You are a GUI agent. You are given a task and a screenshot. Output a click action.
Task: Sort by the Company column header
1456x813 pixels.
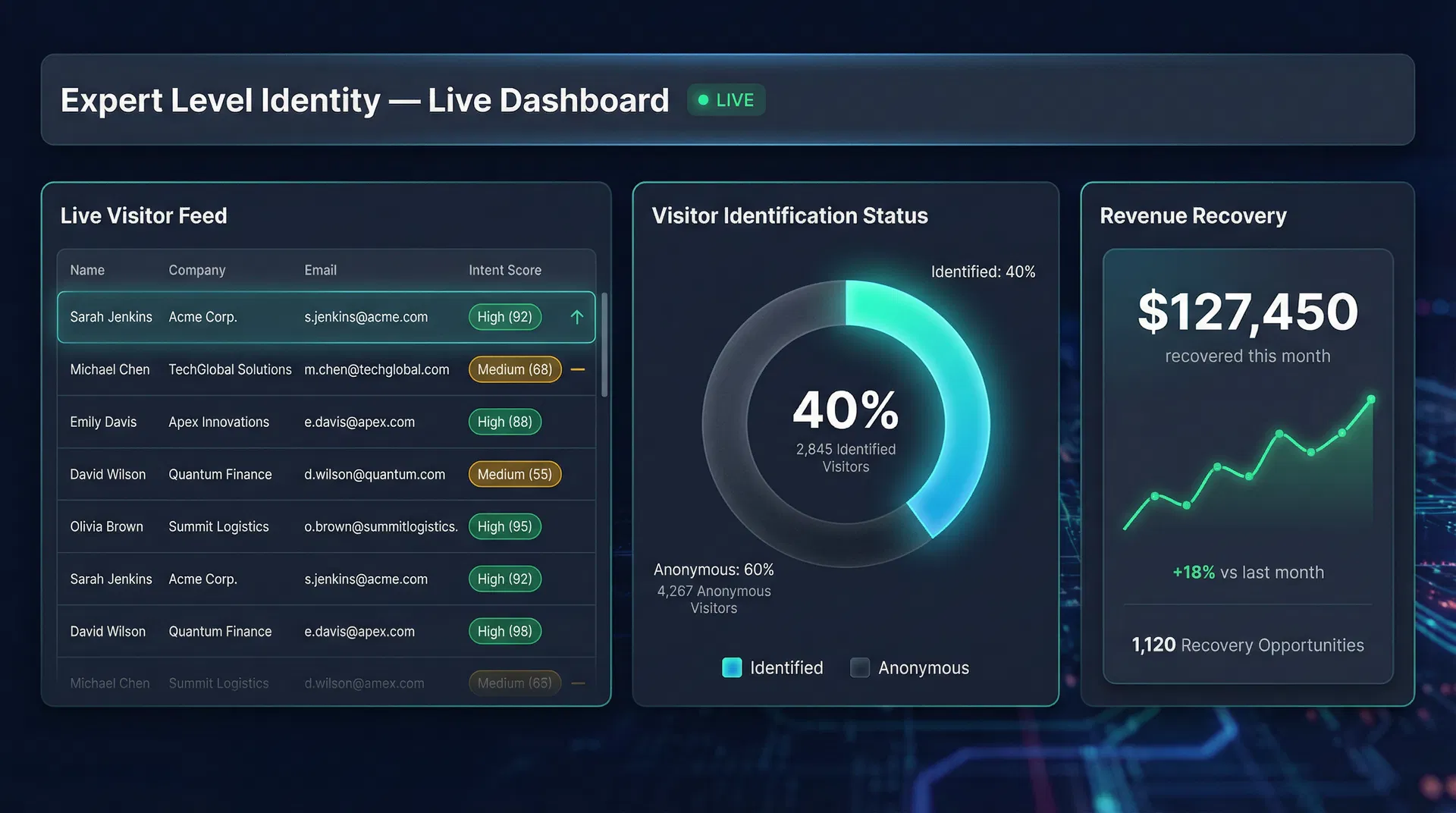pos(196,270)
